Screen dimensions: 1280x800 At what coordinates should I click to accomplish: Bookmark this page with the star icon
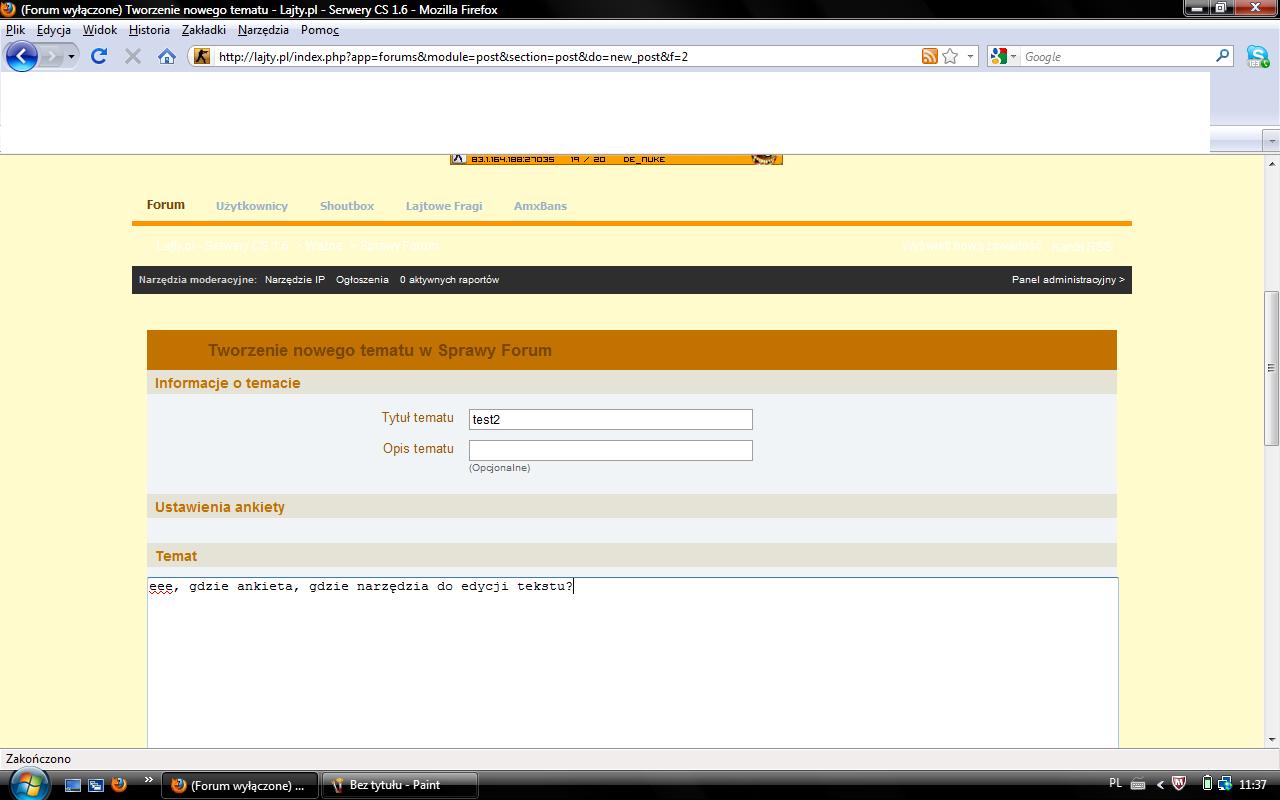950,56
